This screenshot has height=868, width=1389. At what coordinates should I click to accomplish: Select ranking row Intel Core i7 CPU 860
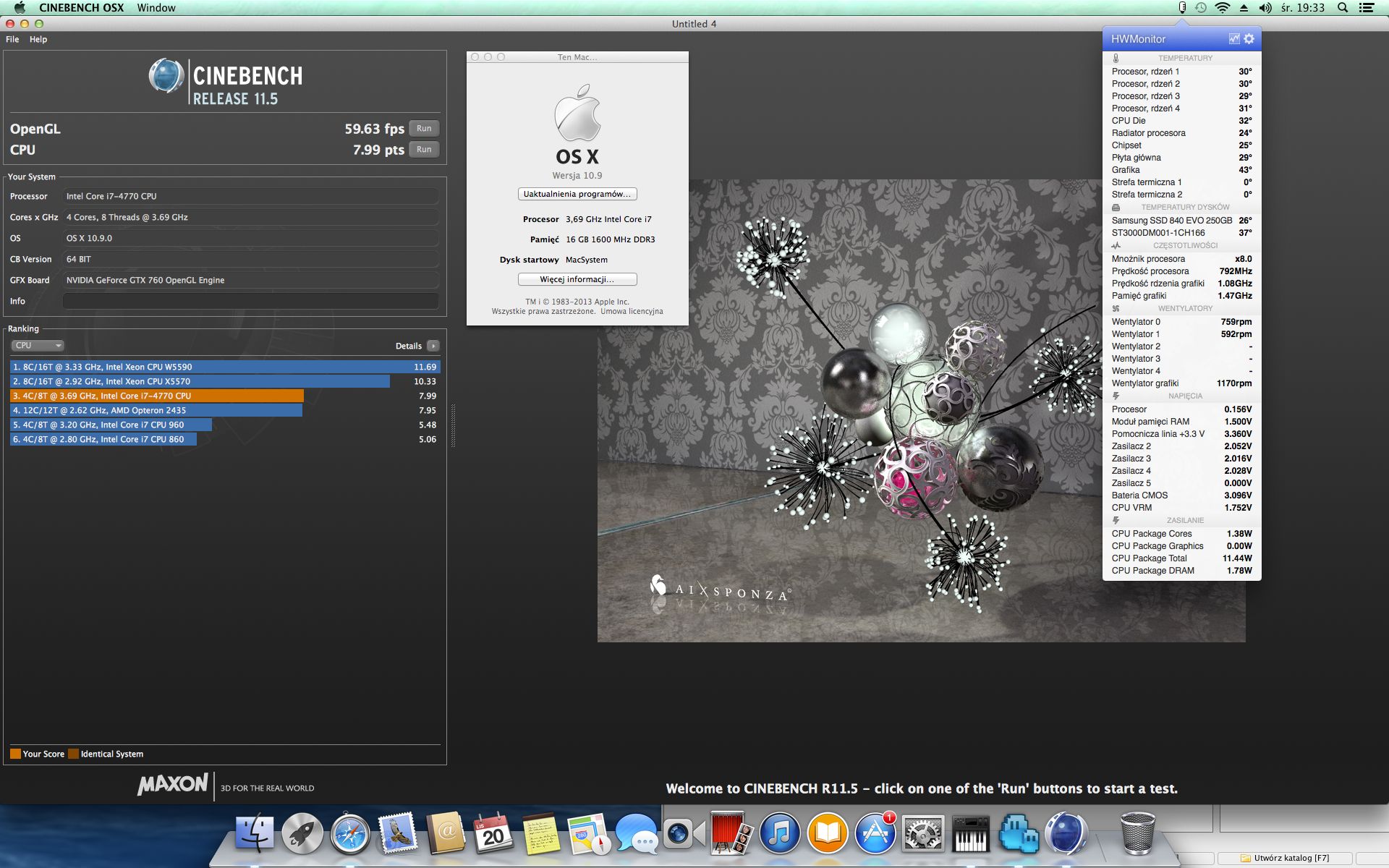224,439
